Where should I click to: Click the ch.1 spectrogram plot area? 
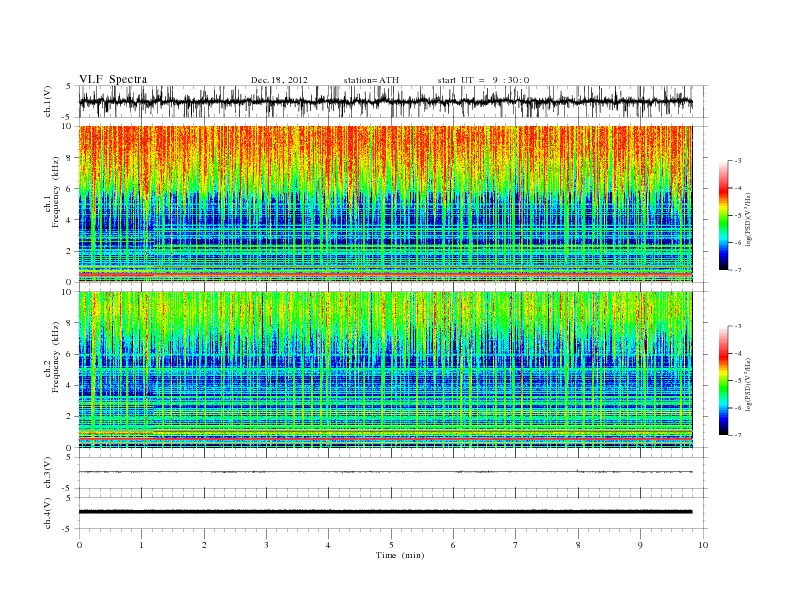(385, 204)
